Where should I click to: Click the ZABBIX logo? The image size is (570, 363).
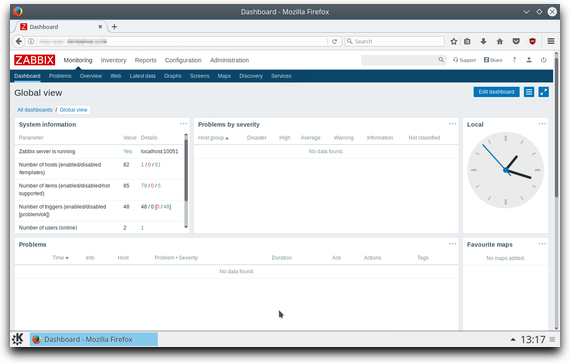click(x=35, y=60)
